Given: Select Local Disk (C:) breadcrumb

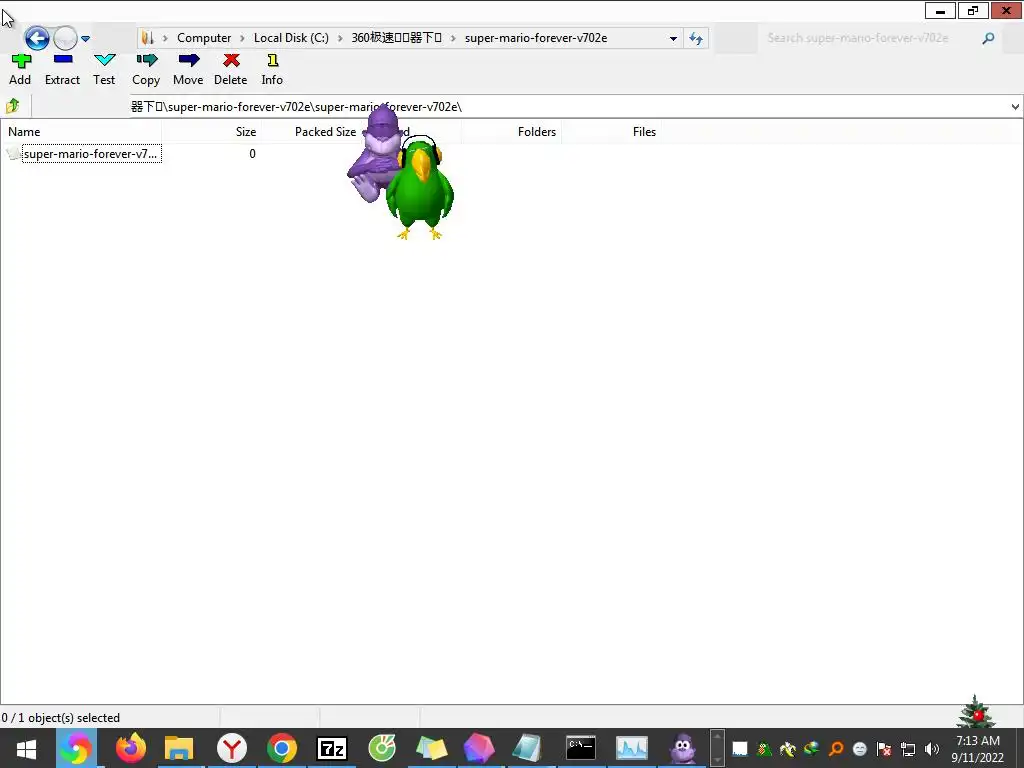Looking at the screenshot, I should pyautogui.click(x=291, y=38).
